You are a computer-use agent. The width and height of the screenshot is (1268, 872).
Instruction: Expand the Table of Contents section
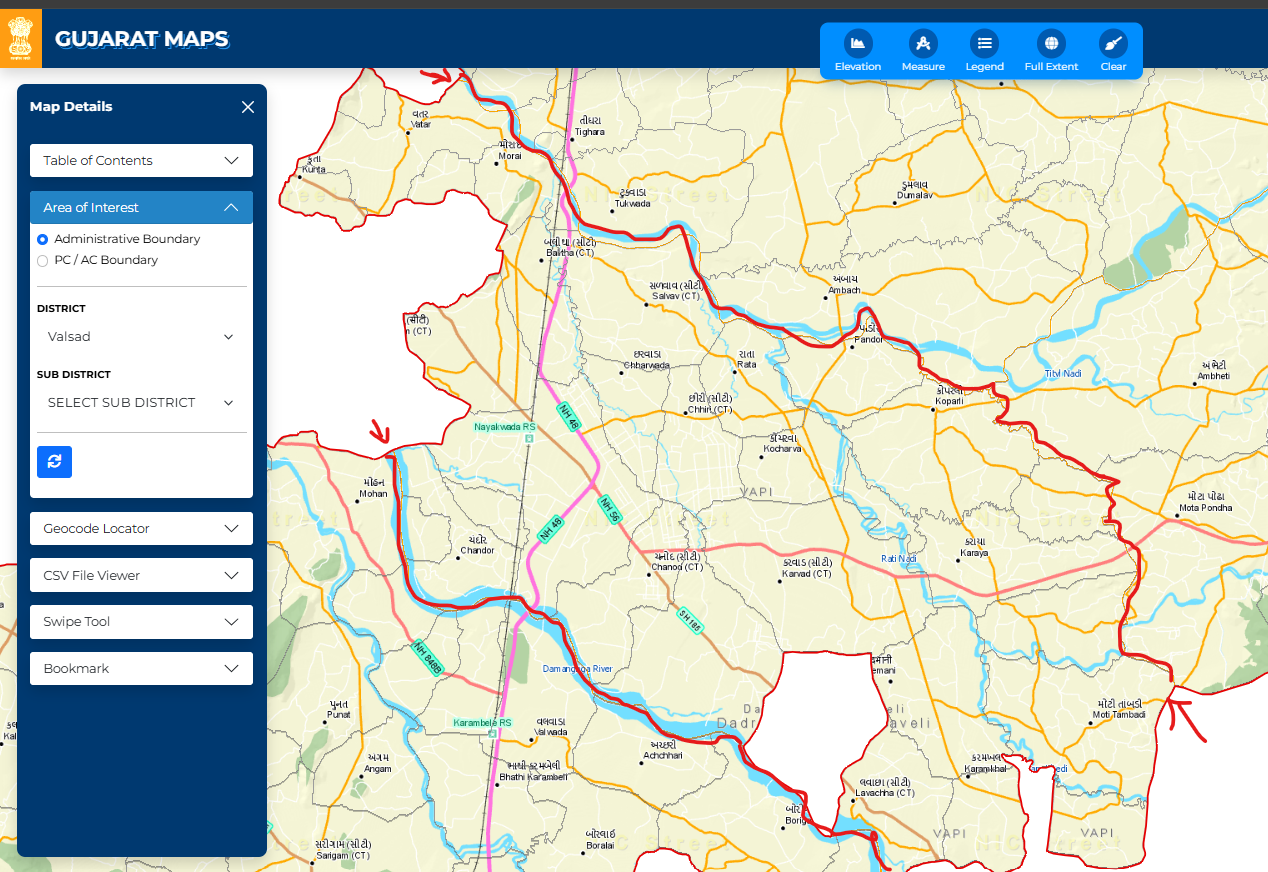click(141, 160)
